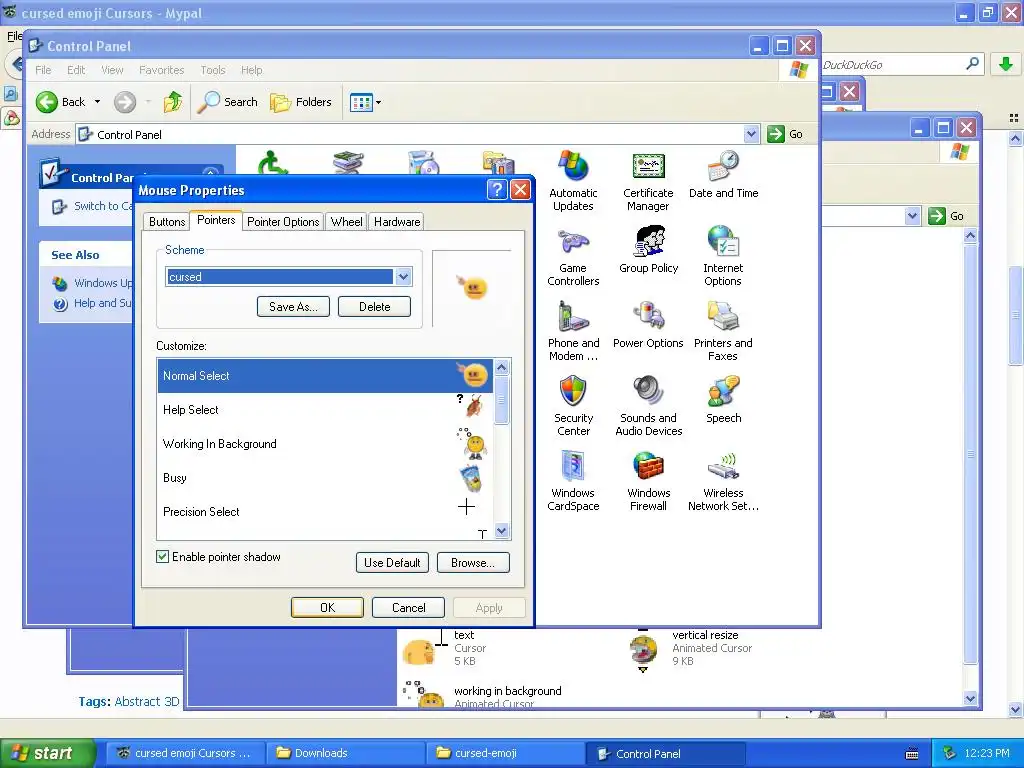Click the cursor list scroll down arrow

click(x=502, y=531)
